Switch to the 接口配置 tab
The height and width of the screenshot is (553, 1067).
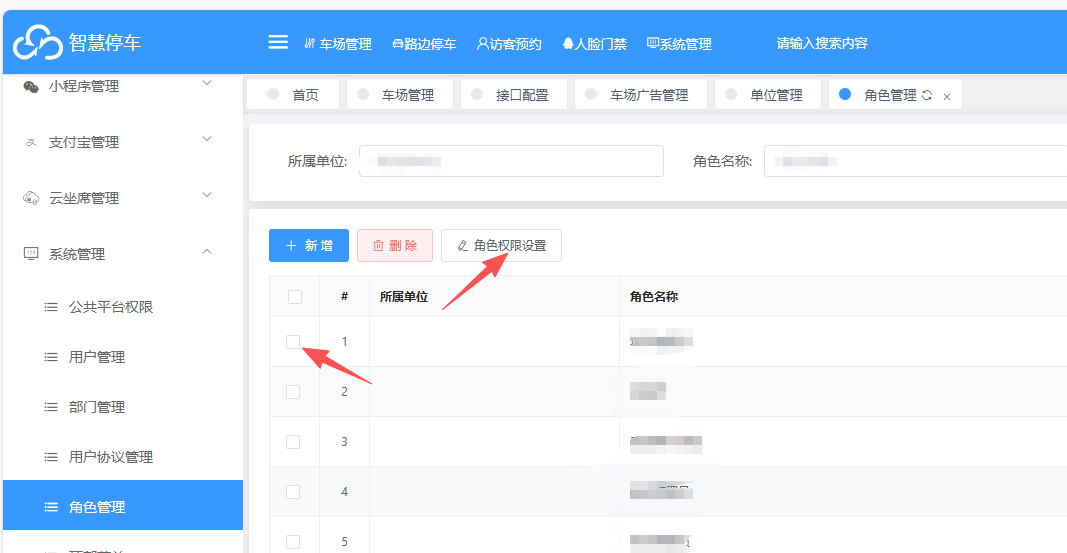pyautogui.click(x=514, y=95)
